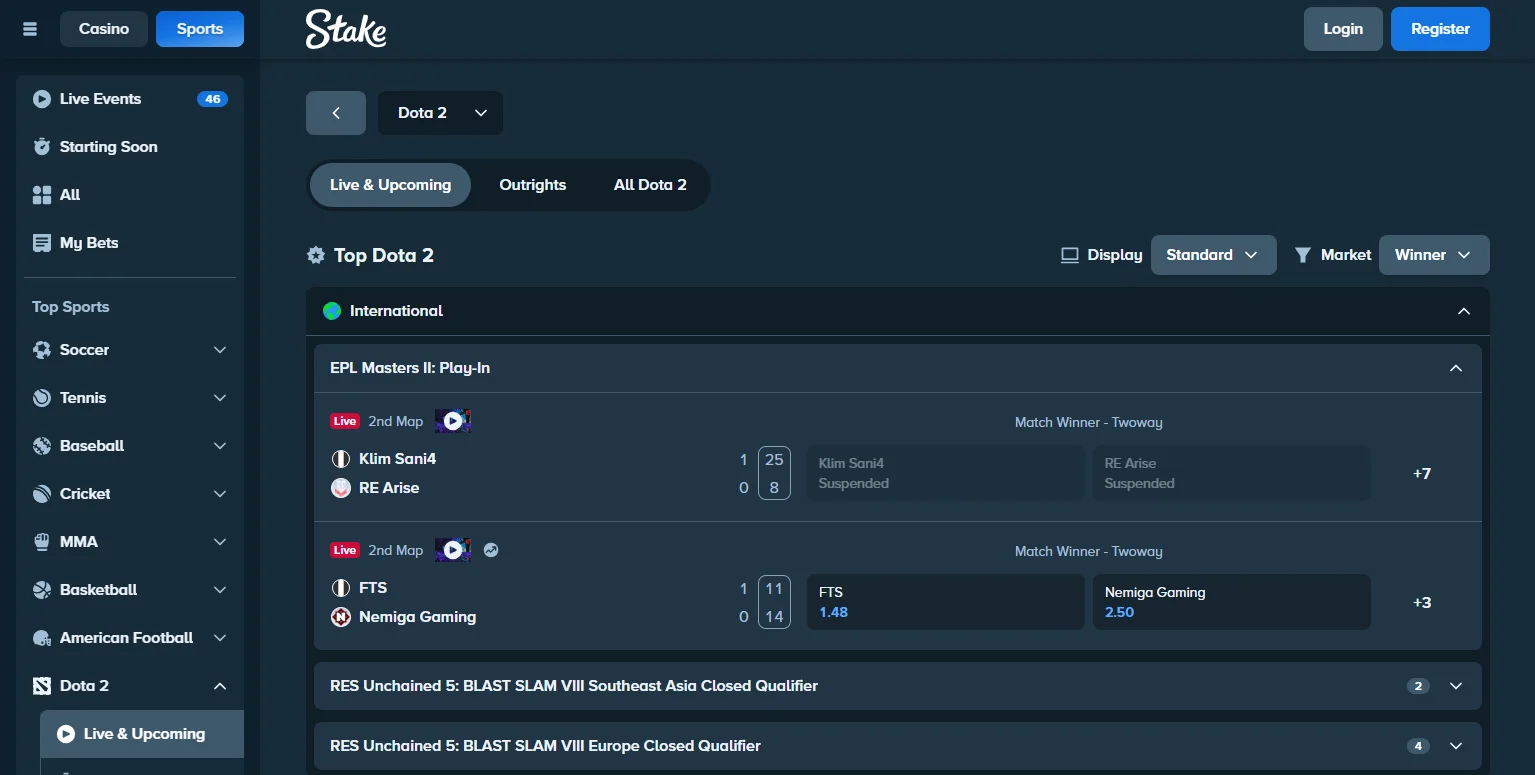Expand the BLAST SLAM VIII Europe qualifier
The image size is (1535, 775).
(x=1456, y=746)
